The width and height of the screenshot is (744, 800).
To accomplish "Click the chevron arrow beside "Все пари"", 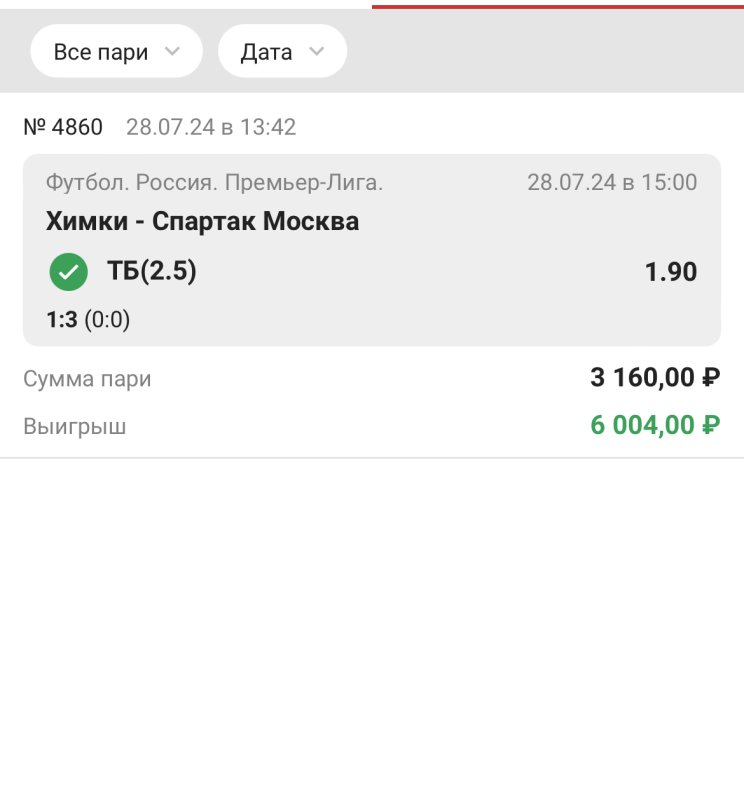I will pyautogui.click(x=172, y=52).
